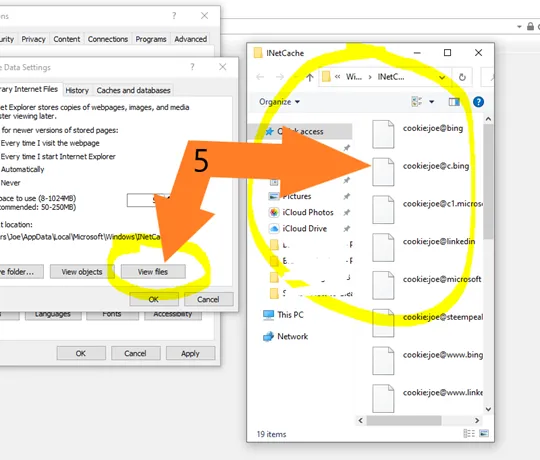540x460 pixels.
Task: Switch to the History tab
Action: point(77,90)
